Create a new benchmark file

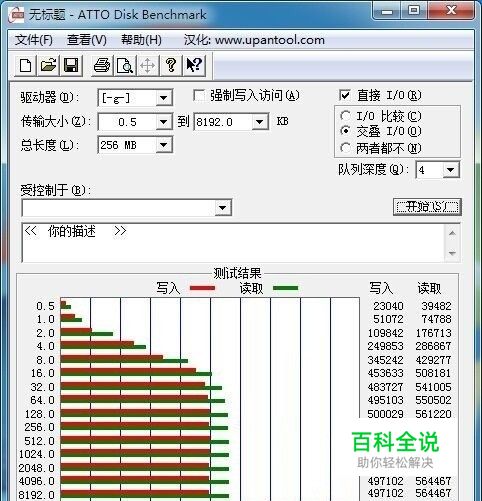click(x=26, y=65)
